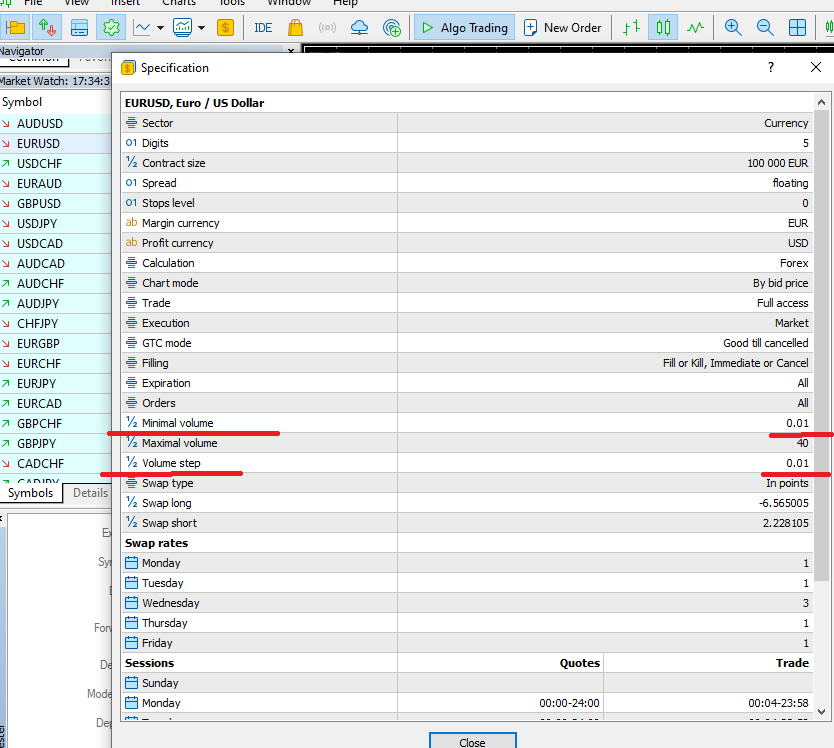Select the Volume step row
Screen dimensions: 834x748
[467, 463]
